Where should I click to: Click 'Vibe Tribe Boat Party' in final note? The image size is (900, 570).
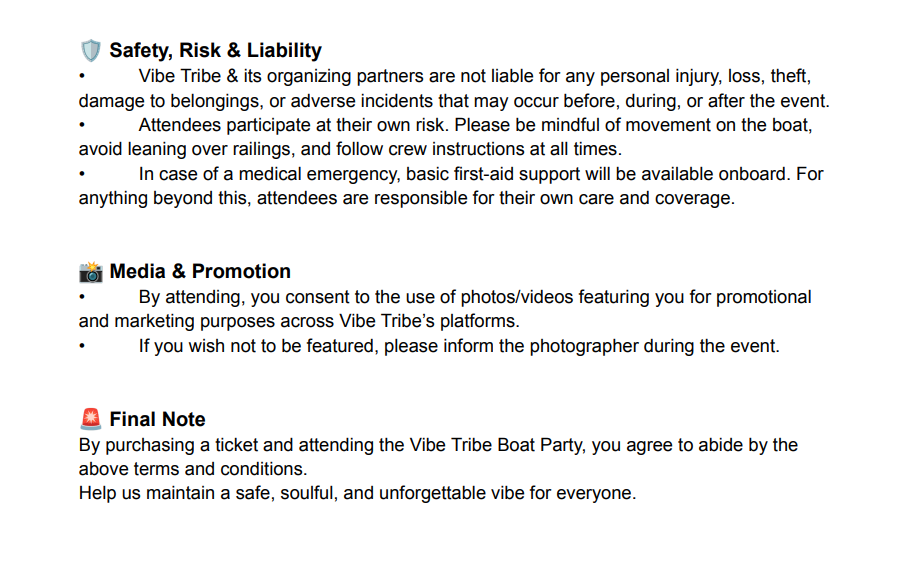pos(495,445)
